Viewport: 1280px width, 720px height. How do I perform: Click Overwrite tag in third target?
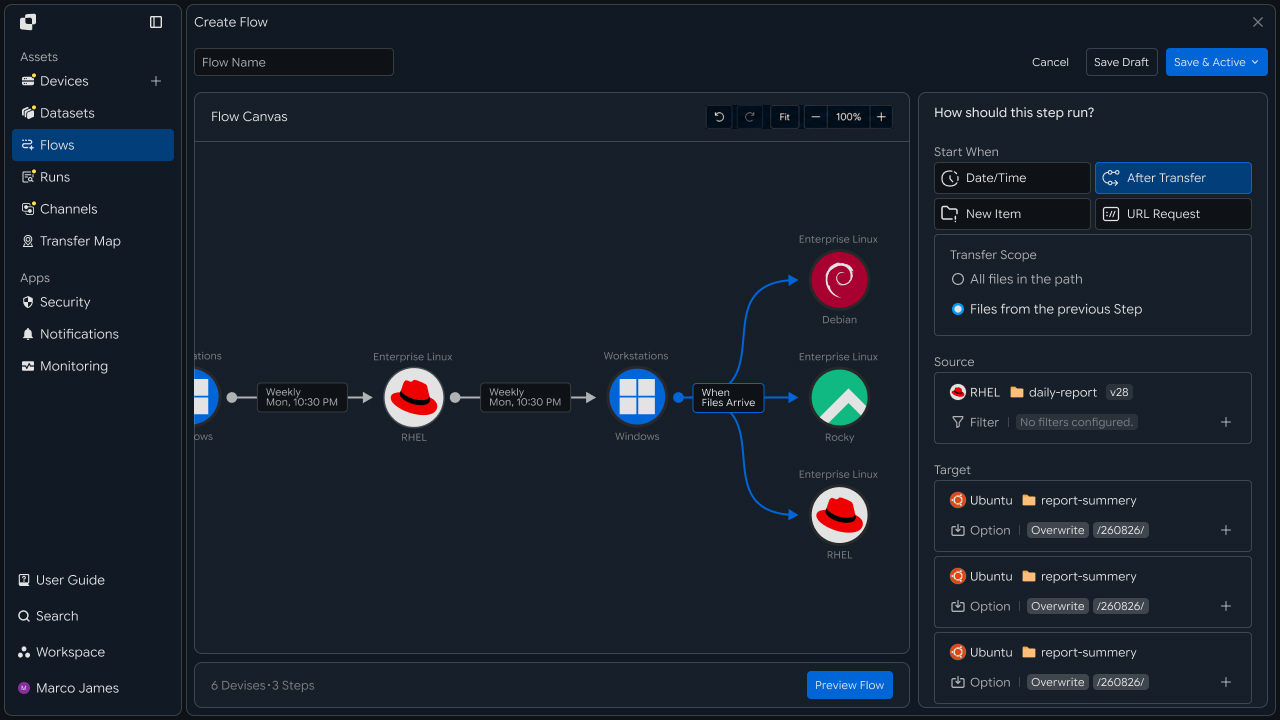point(1058,682)
